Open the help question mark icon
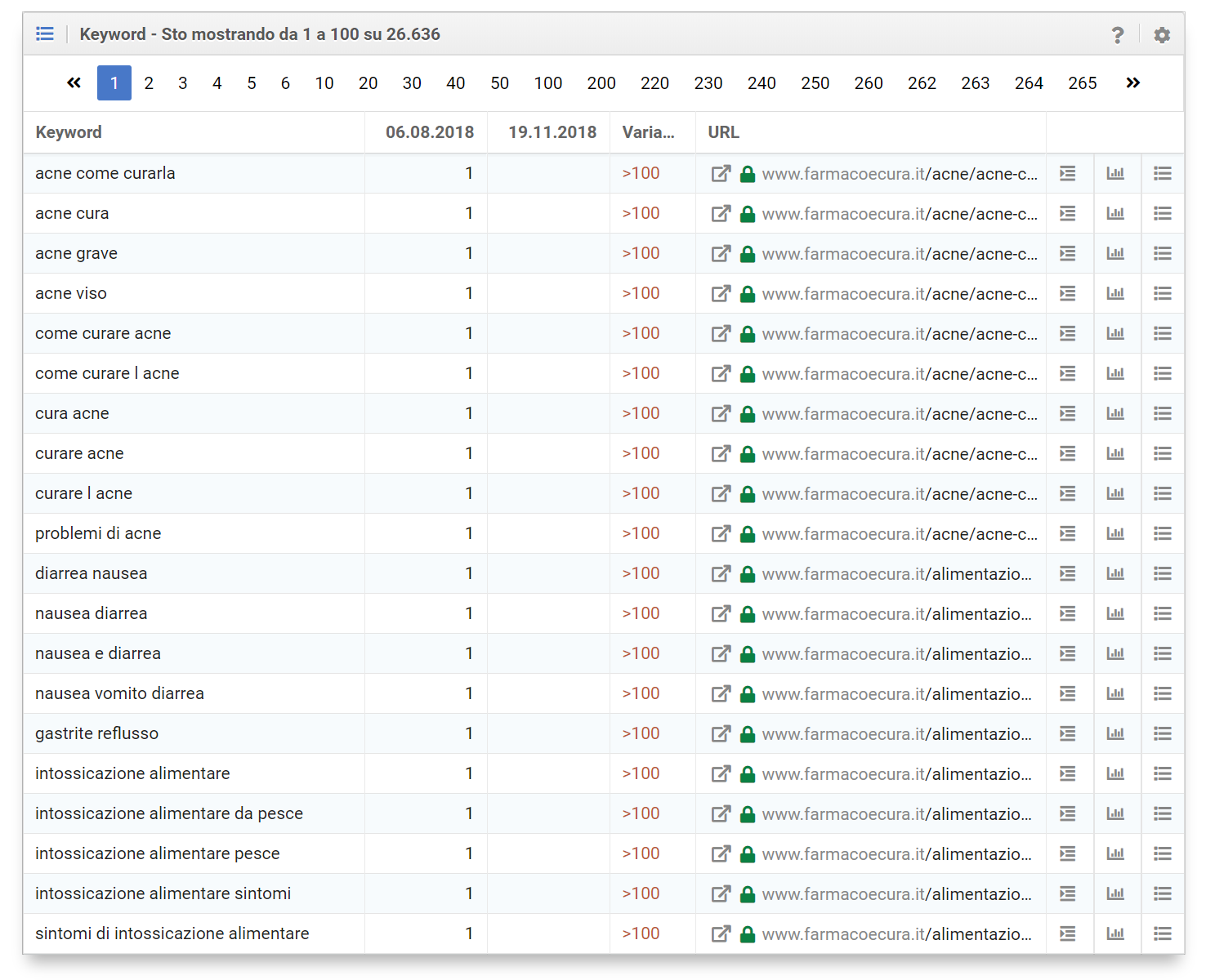The height and width of the screenshot is (980, 1206). tap(1118, 35)
